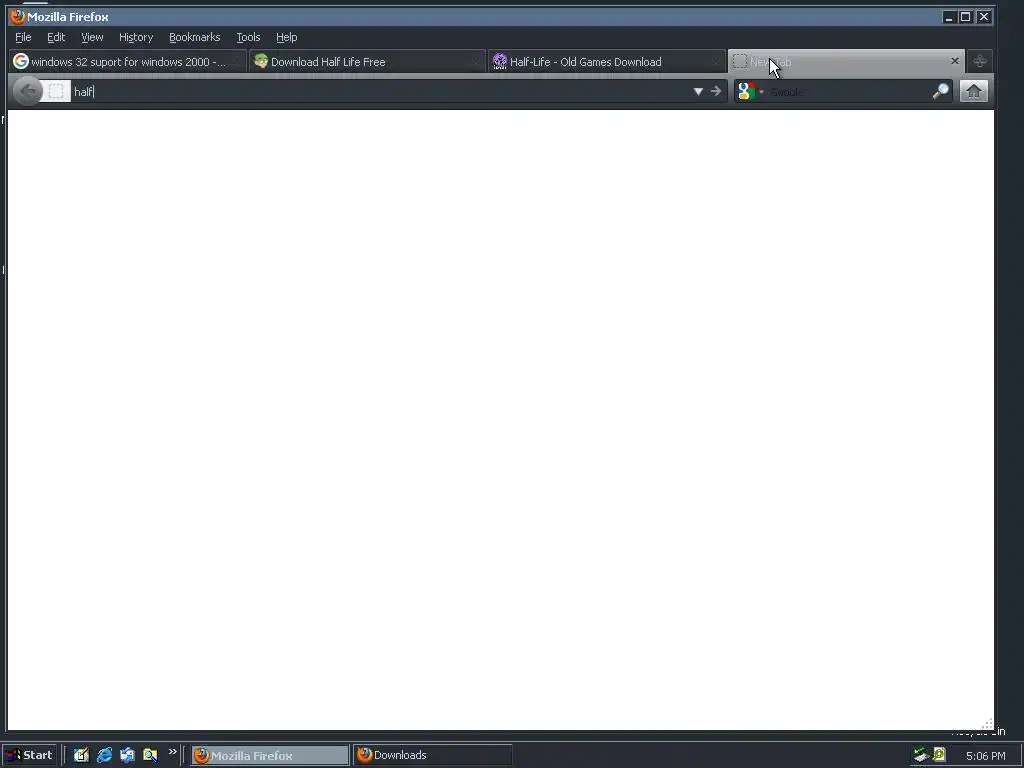Viewport: 1024px width, 768px height.
Task: Switch to 'Half-Life - Old Games Download' tab
Action: [x=607, y=61]
